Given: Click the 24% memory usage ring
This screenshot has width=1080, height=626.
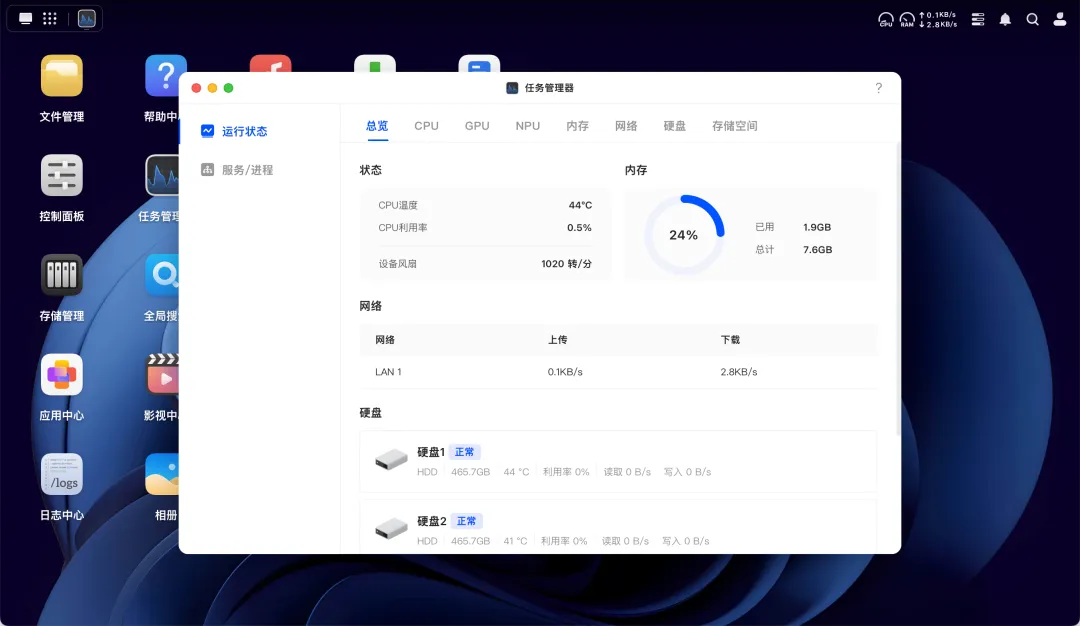Looking at the screenshot, I should pyautogui.click(x=684, y=236).
